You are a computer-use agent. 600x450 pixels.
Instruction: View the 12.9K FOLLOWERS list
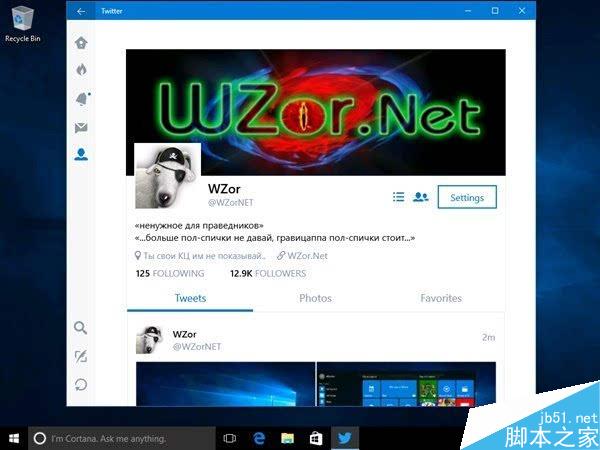(268, 274)
